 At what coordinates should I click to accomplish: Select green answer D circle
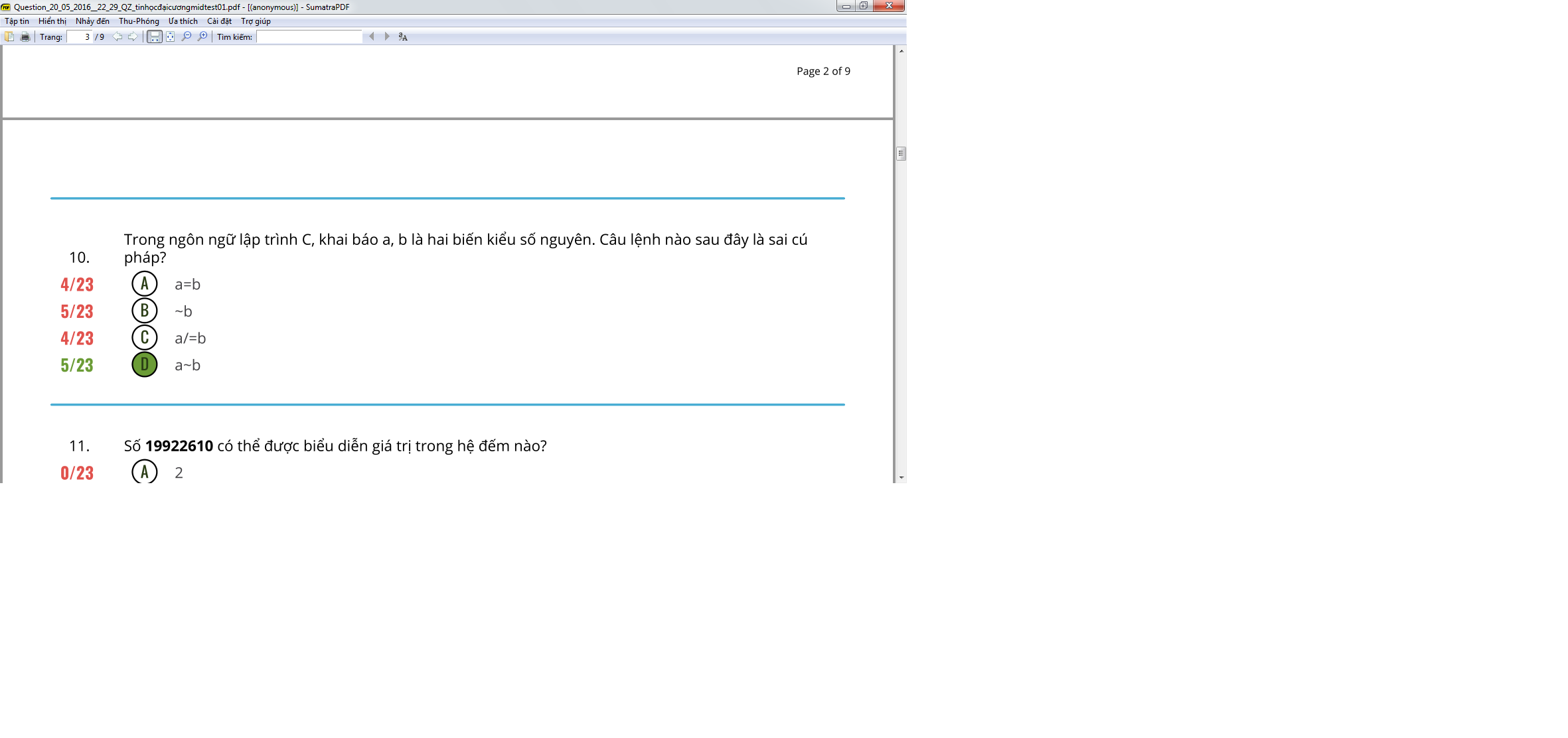click(145, 364)
